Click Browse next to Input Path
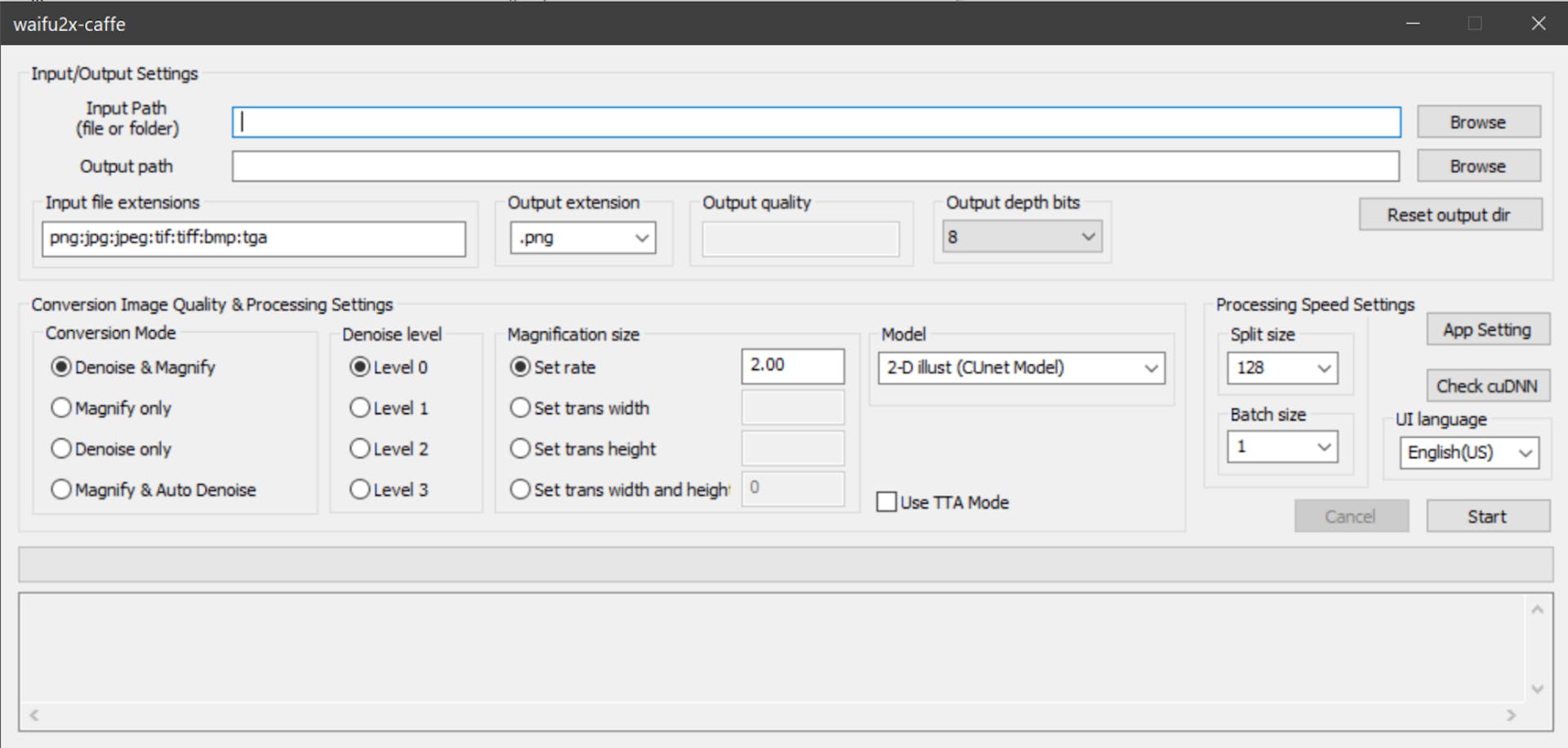Screen dimensions: 1568x748 point(1479,122)
